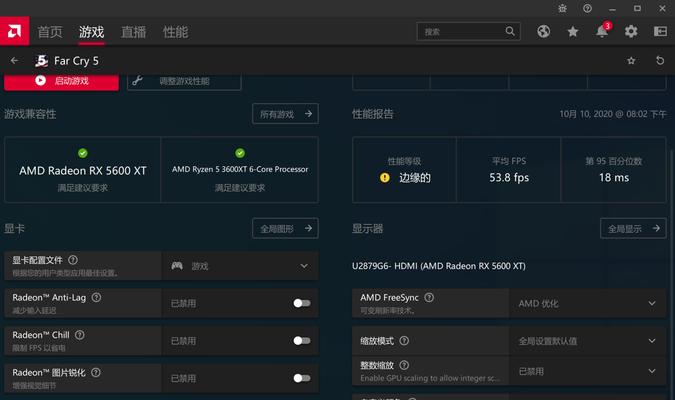Open the bug report icon in title bar
This screenshot has width=675, height=400.
pyautogui.click(x=562, y=8)
